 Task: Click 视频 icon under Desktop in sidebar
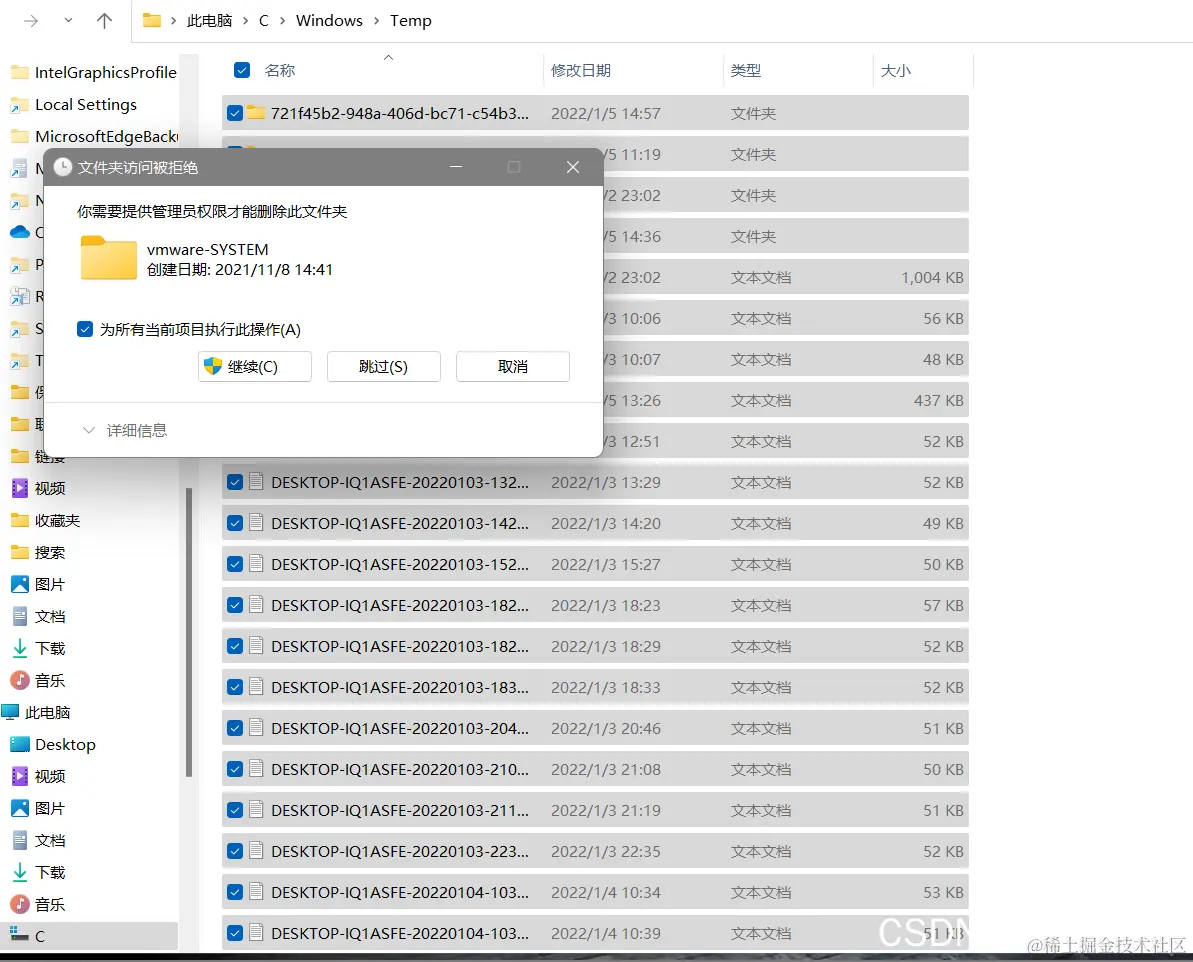pyautogui.click(x=20, y=776)
